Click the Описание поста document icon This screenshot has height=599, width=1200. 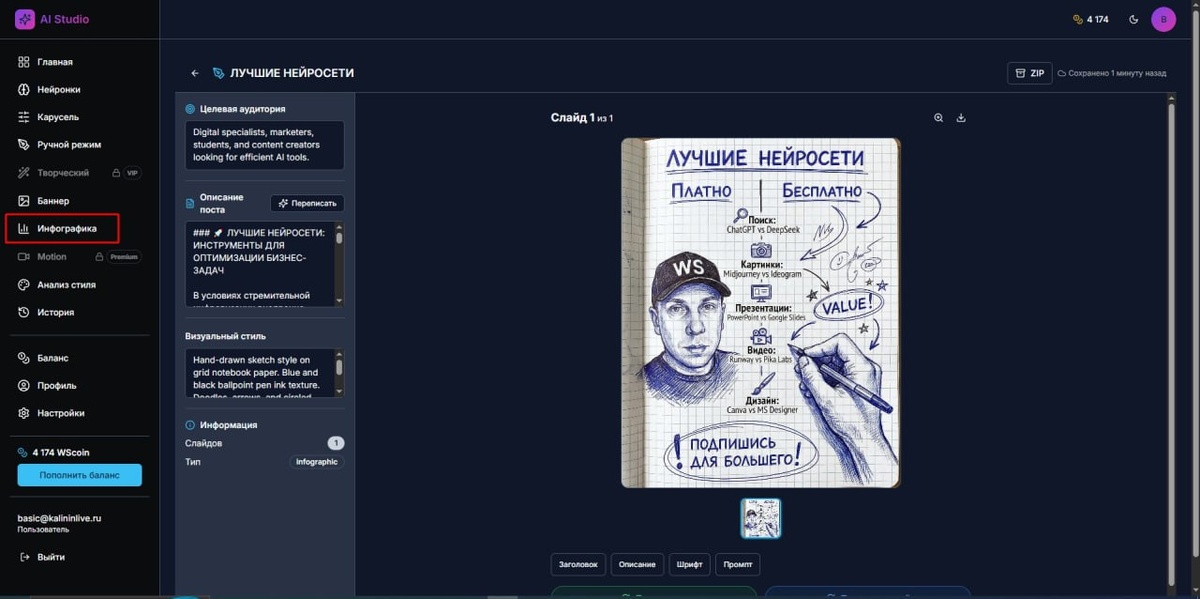point(190,203)
